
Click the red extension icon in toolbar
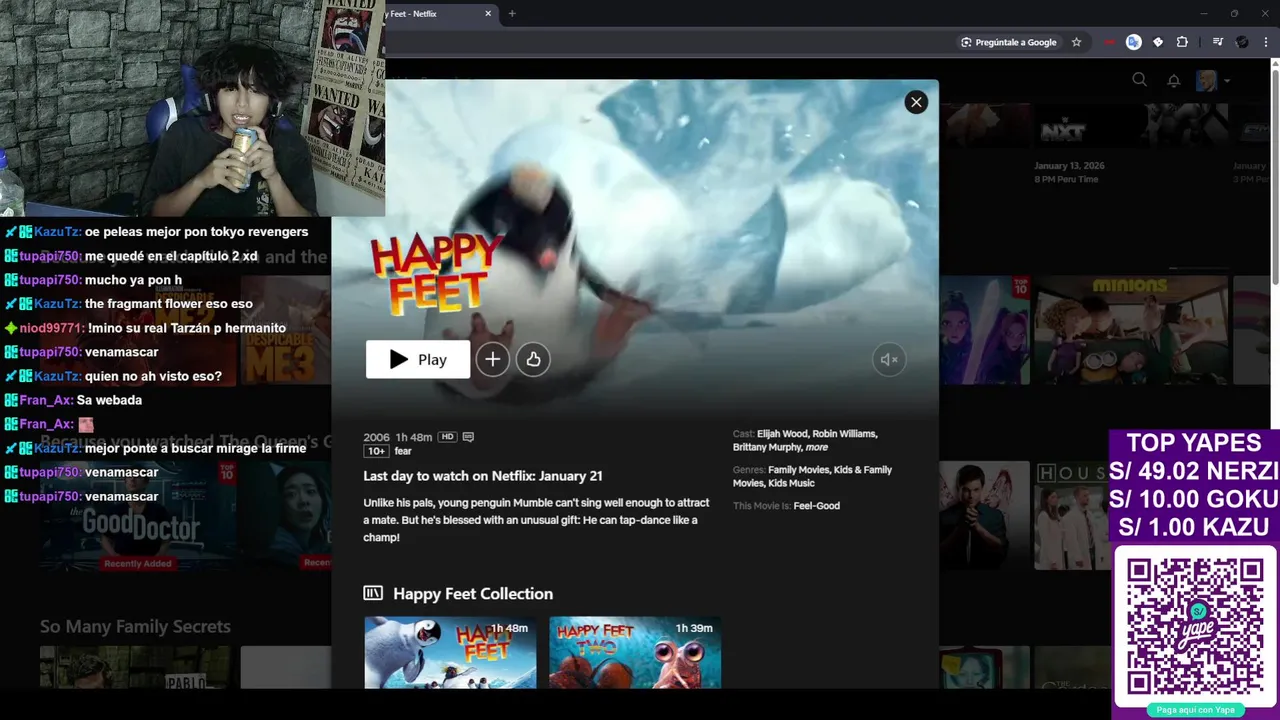pos(1109,42)
